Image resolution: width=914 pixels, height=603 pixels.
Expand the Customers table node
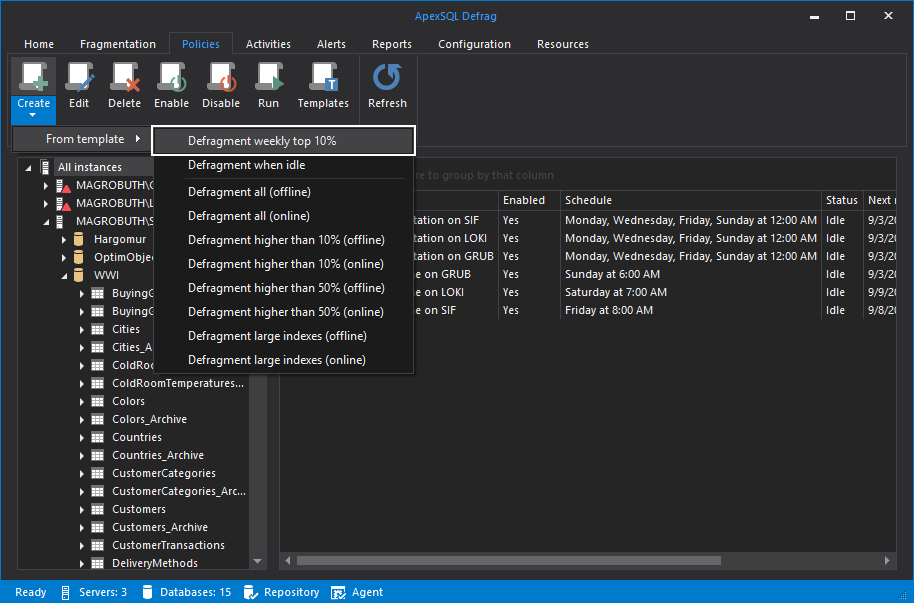point(82,510)
